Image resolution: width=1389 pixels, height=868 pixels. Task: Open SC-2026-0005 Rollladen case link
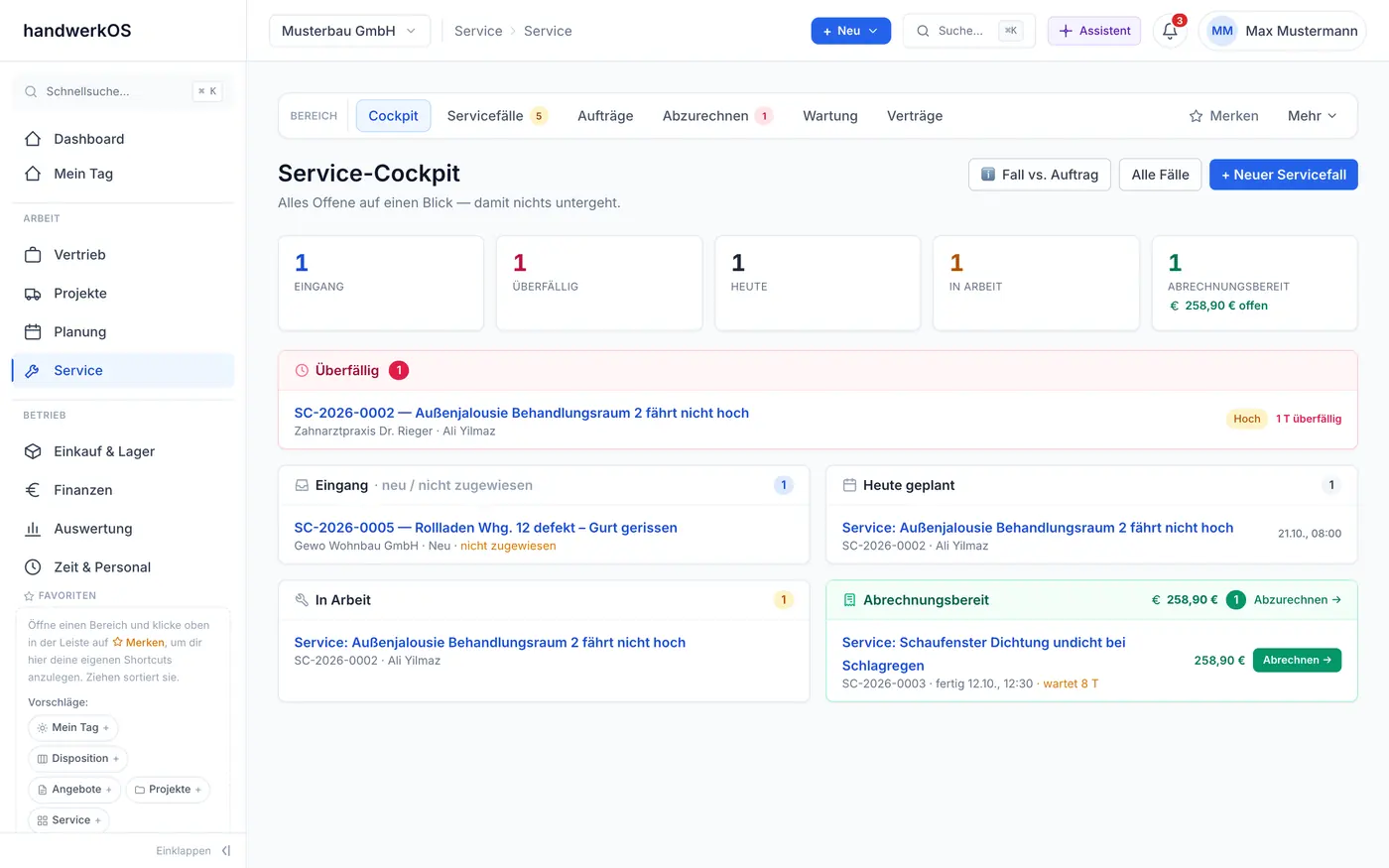(x=485, y=528)
